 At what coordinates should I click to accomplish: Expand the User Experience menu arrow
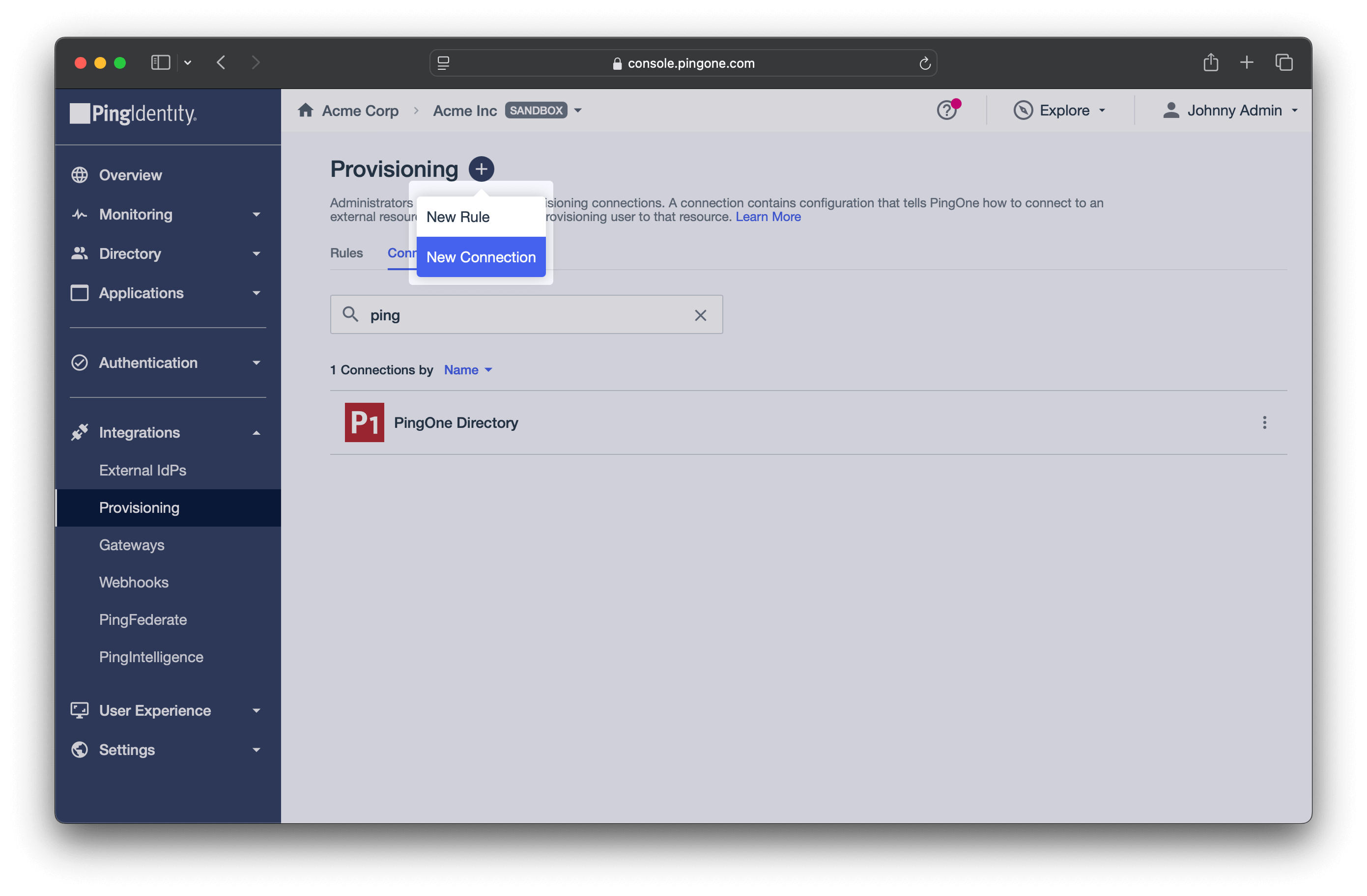pyautogui.click(x=256, y=711)
